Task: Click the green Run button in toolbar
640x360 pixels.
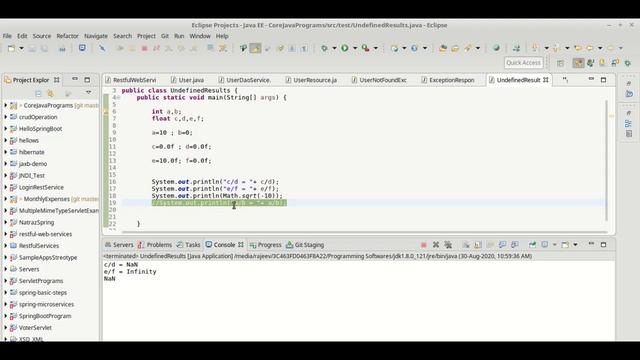Action: [x=345, y=48]
